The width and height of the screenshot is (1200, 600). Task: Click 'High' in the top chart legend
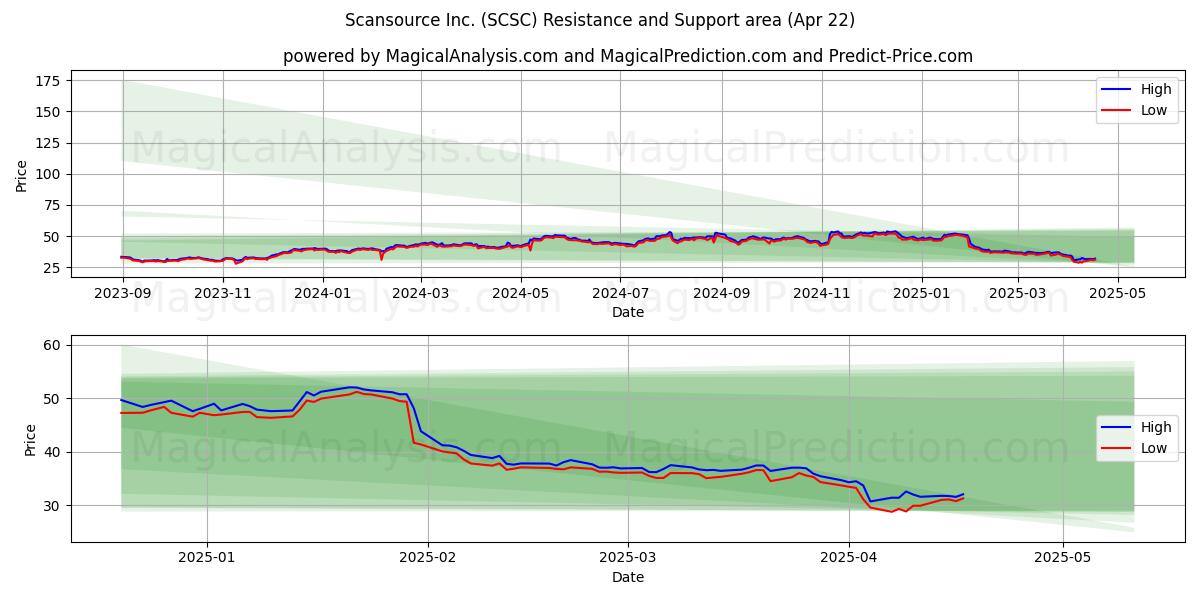click(x=1156, y=89)
